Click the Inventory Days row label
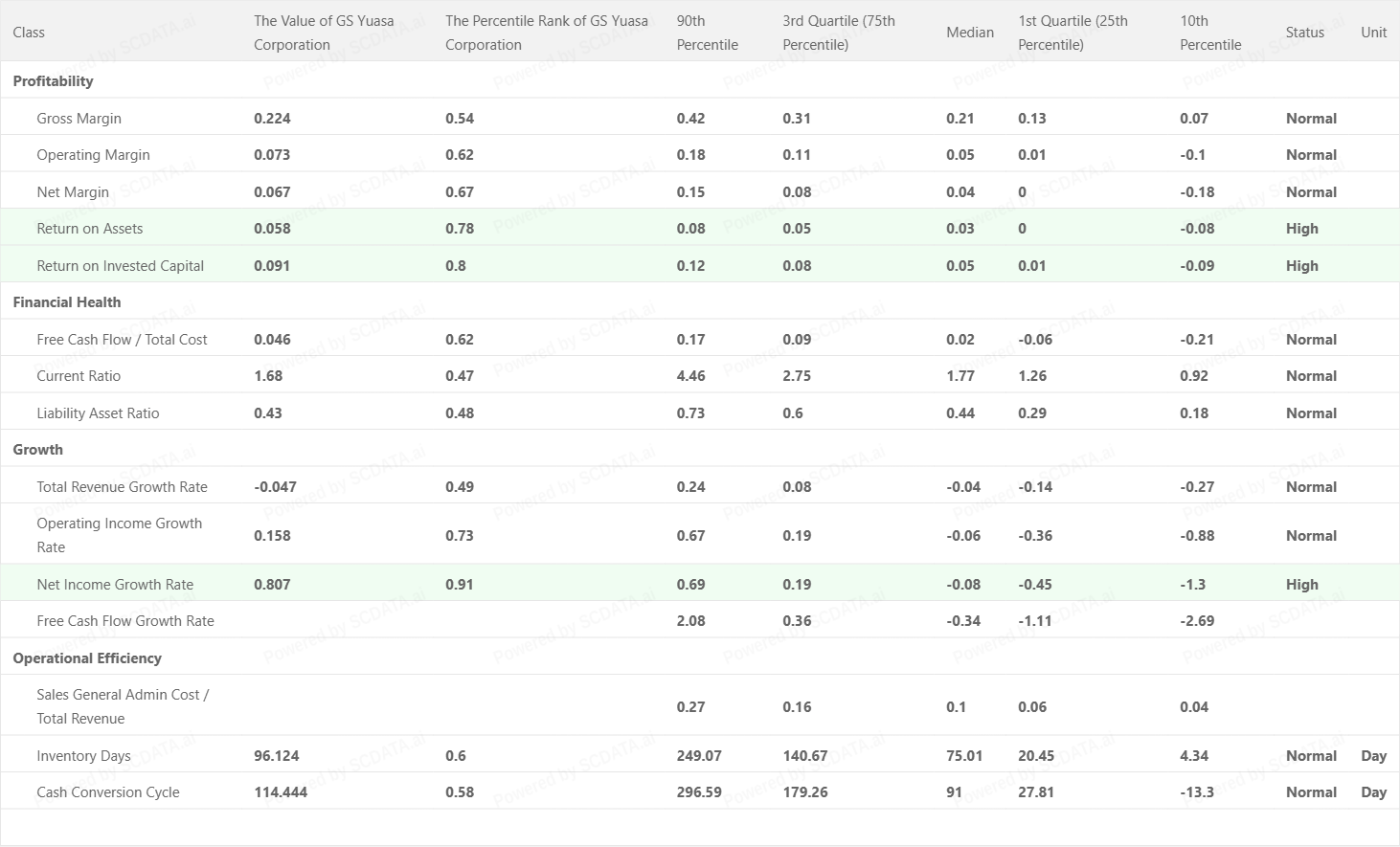 coord(83,756)
